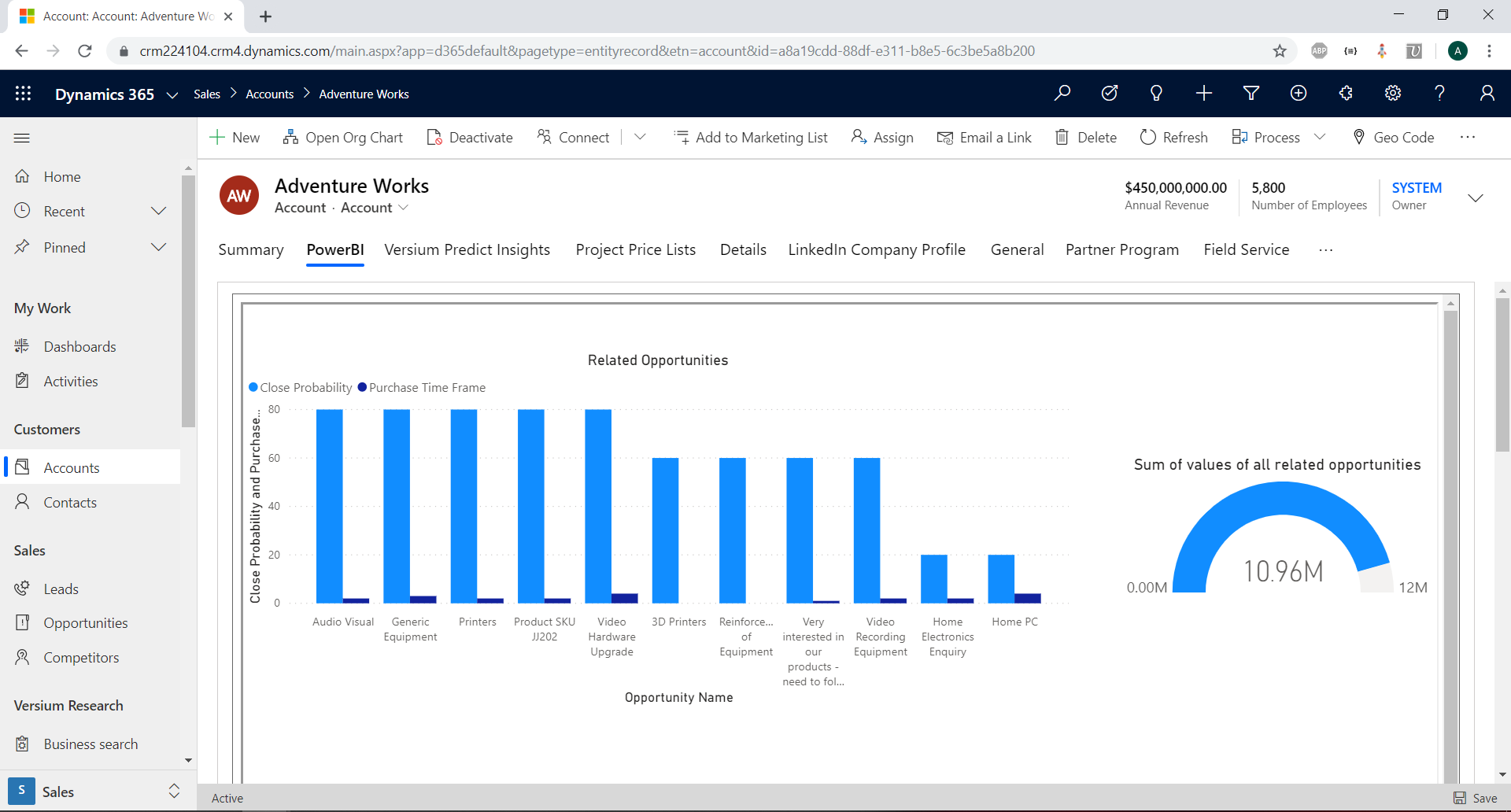Open the help question mark icon
Image resolution: width=1511 pixels, height=812 pixels.
(1440, 94)
